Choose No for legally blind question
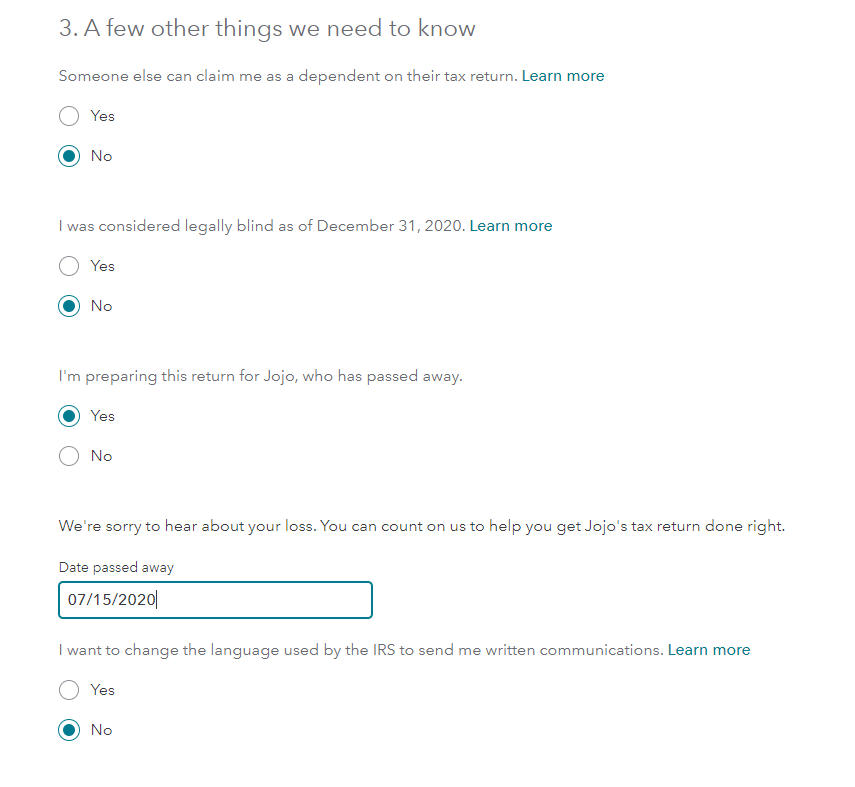The image size is (855, 787). (x=69, y=306)
